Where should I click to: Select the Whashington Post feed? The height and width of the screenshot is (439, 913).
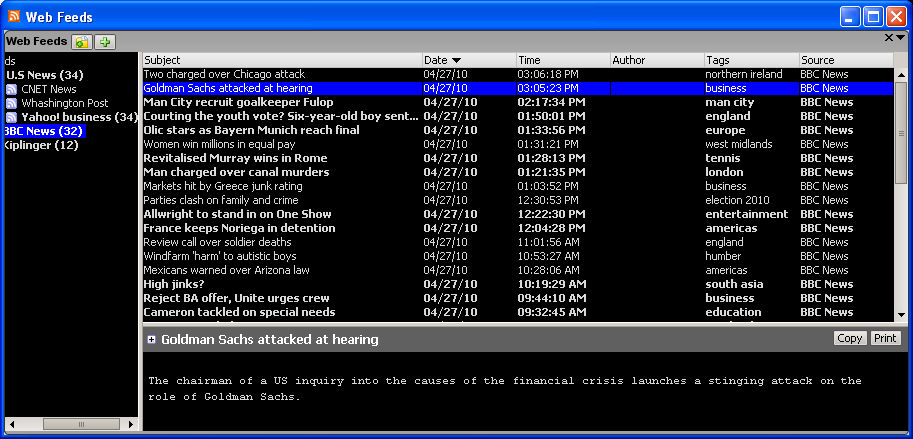click(x=65, y=103)
